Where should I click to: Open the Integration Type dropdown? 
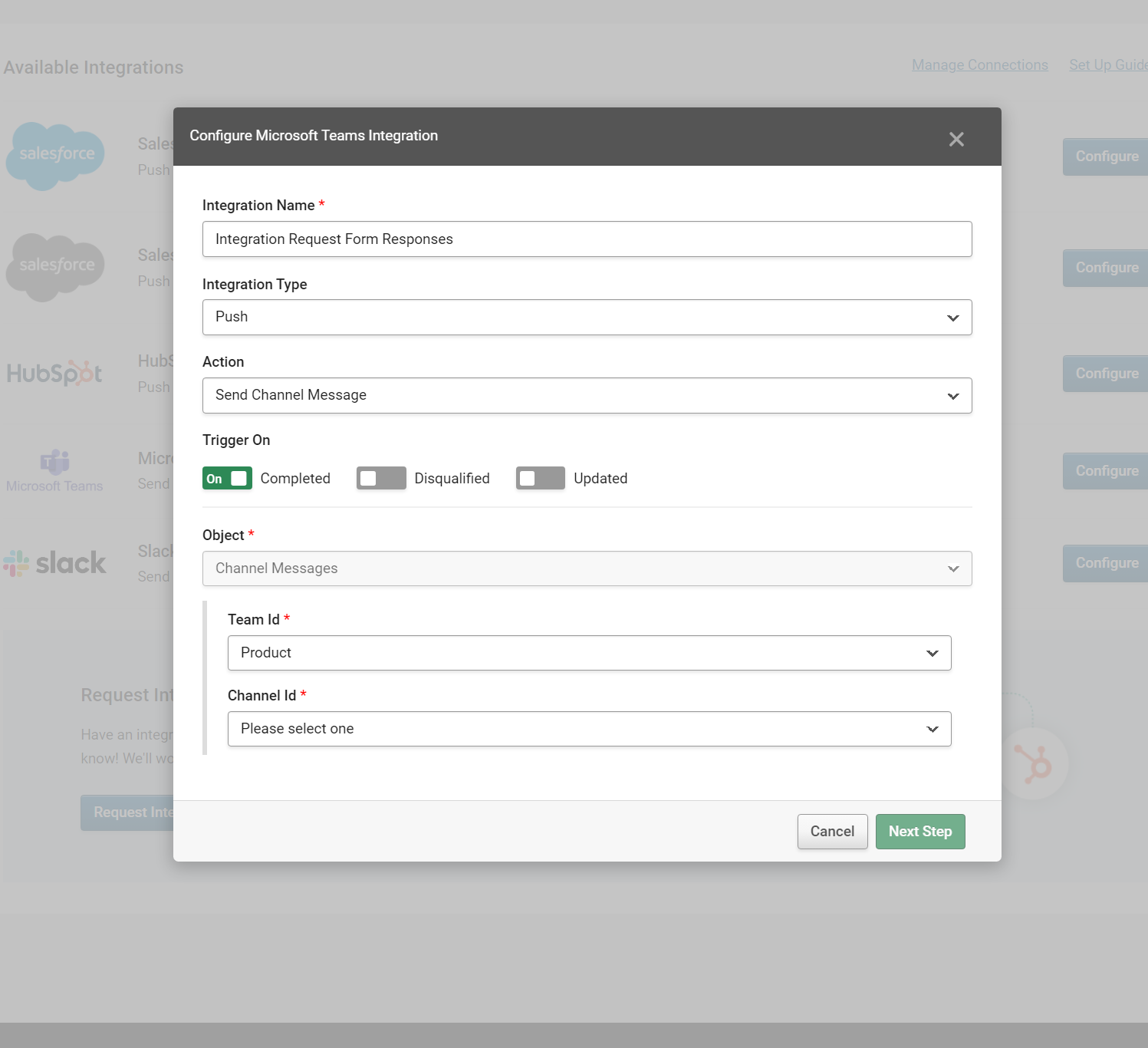point(587,317)
